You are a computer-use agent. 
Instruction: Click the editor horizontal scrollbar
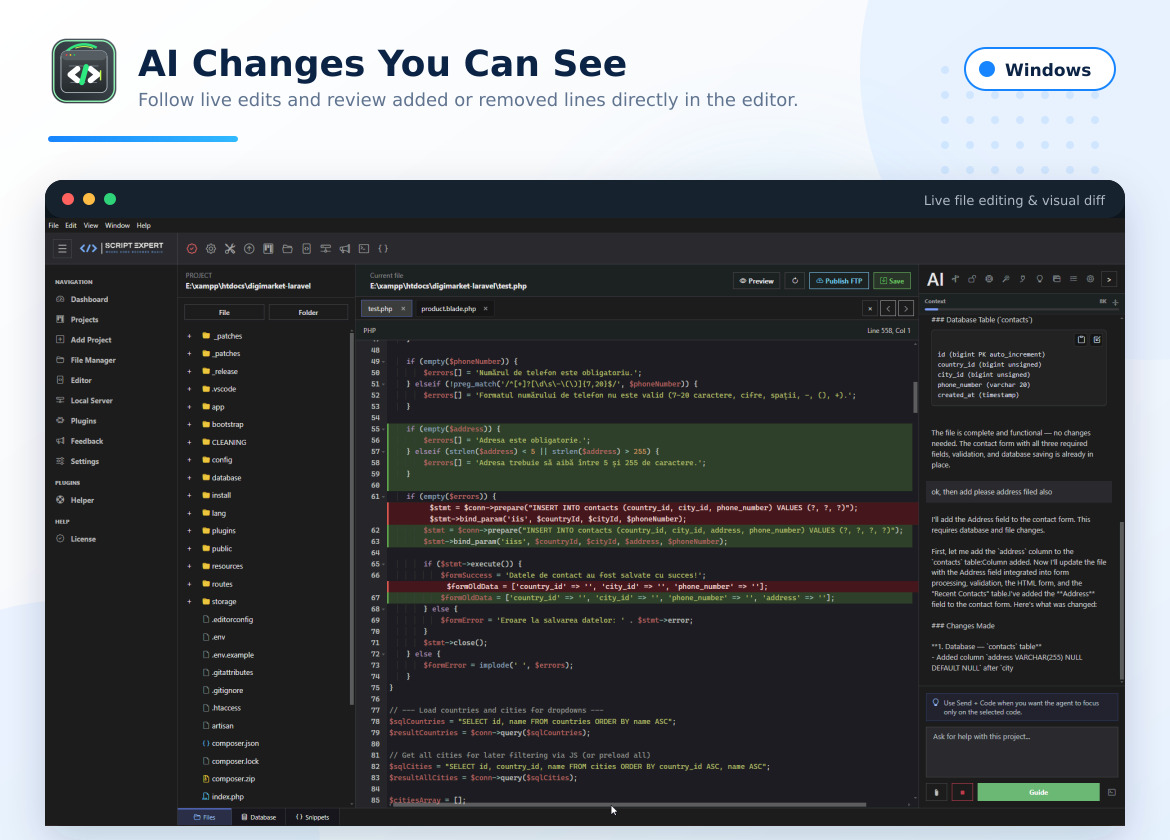point(629,805)
